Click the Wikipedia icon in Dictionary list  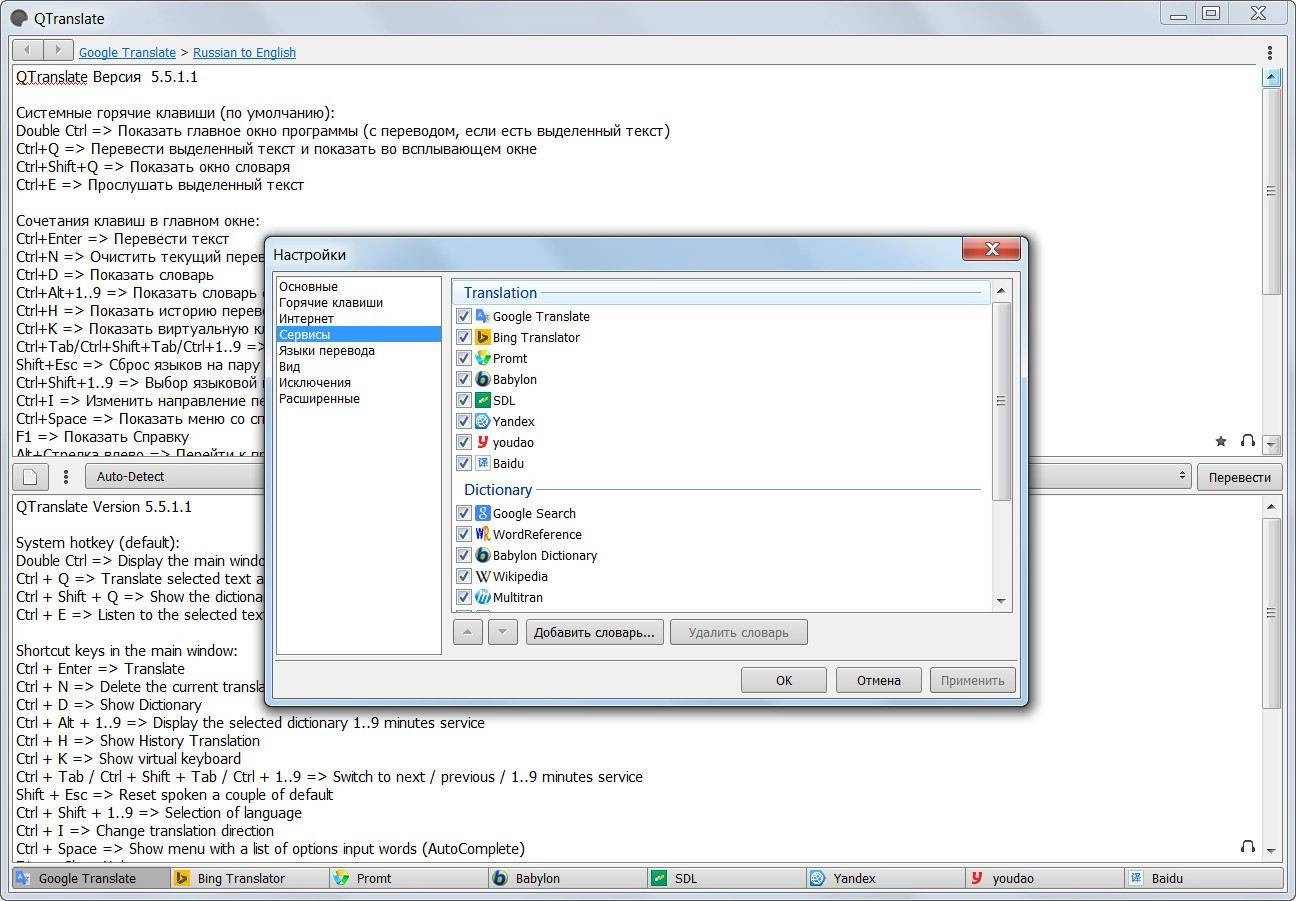(x=482, y=576)
